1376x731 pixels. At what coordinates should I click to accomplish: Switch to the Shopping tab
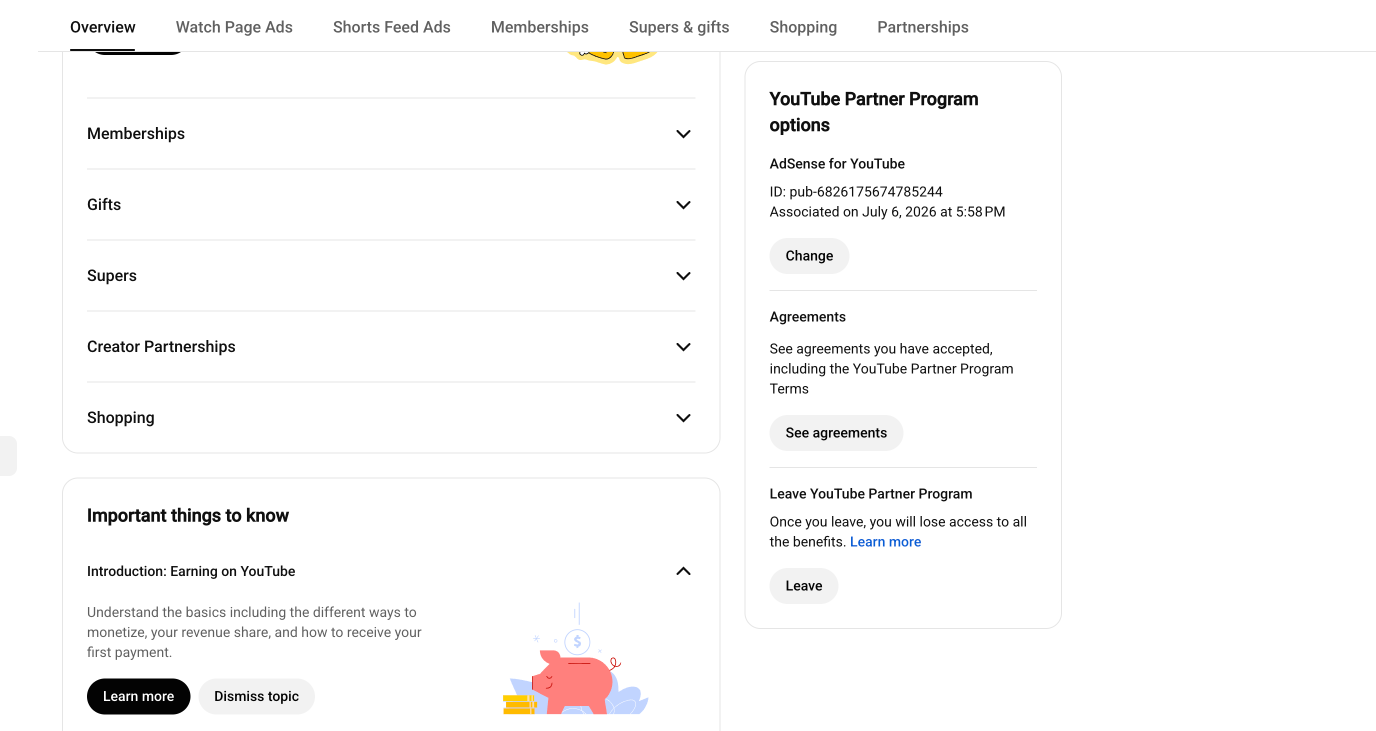(803, 27)
